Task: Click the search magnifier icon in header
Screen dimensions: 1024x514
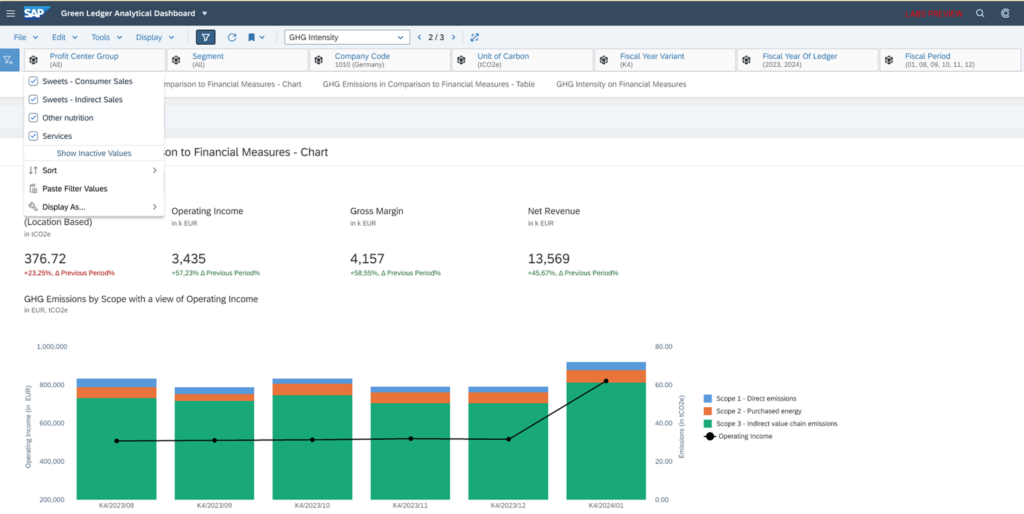Action: [x=979, y=14]
